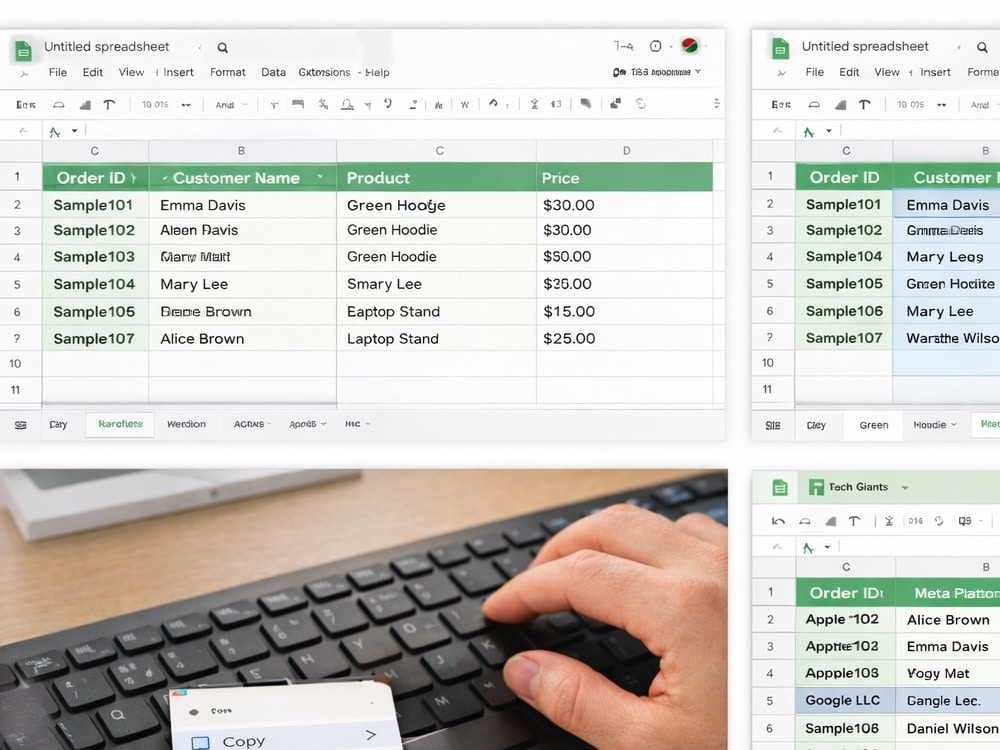Select row 5 header in left window
The width and height of the screenshot is (1000, 750).
[x=17, y=284]
